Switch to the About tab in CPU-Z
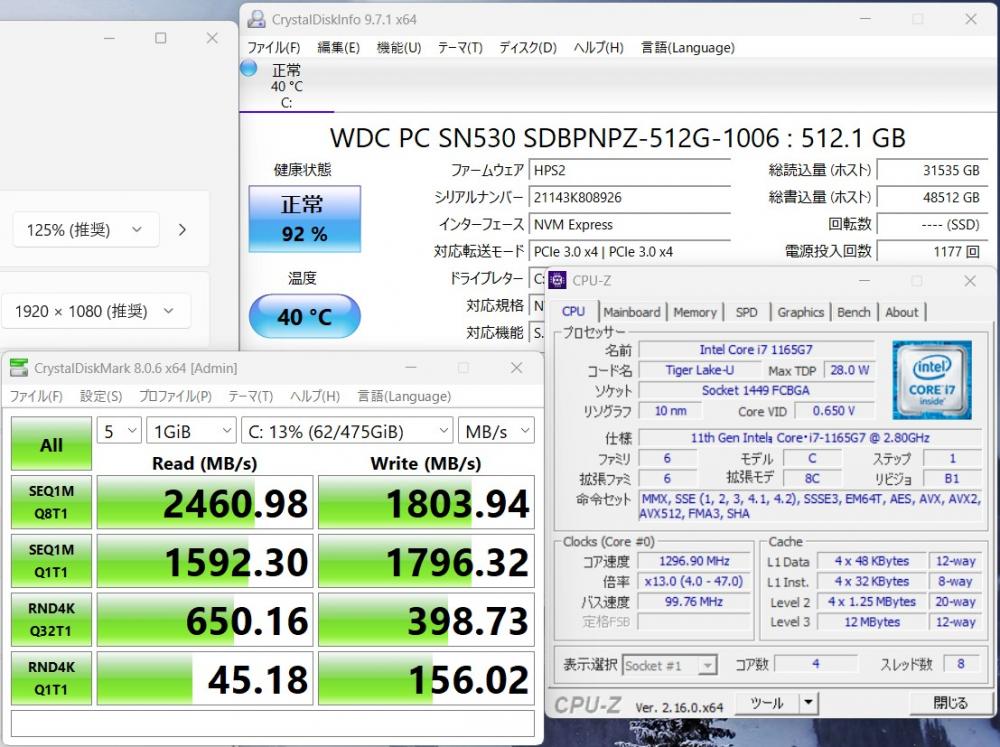Screen dimensions: 1000x747 point(902,312)
